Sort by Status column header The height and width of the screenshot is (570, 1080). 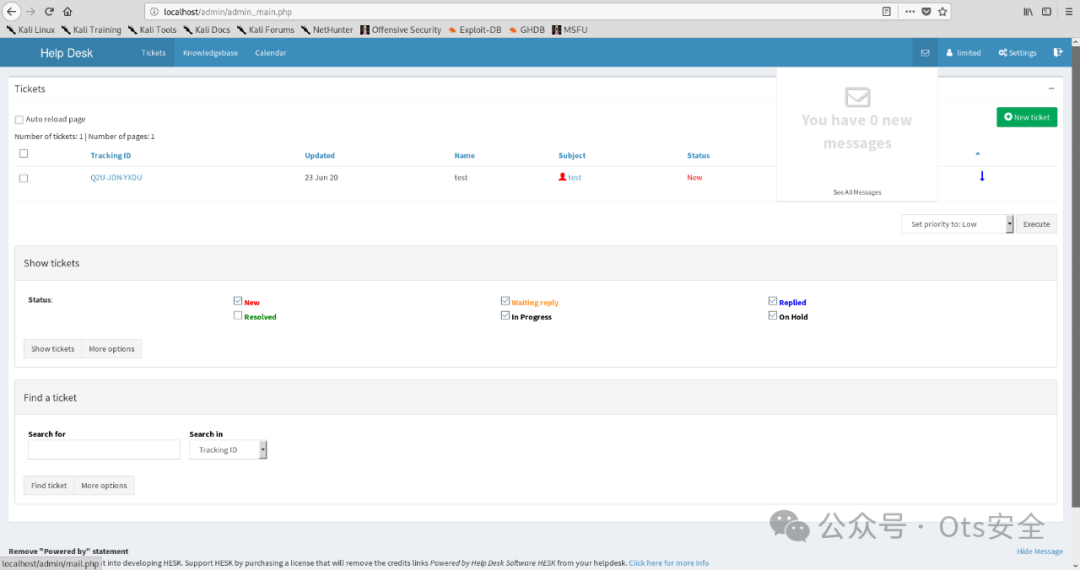(x=698, y=156)
